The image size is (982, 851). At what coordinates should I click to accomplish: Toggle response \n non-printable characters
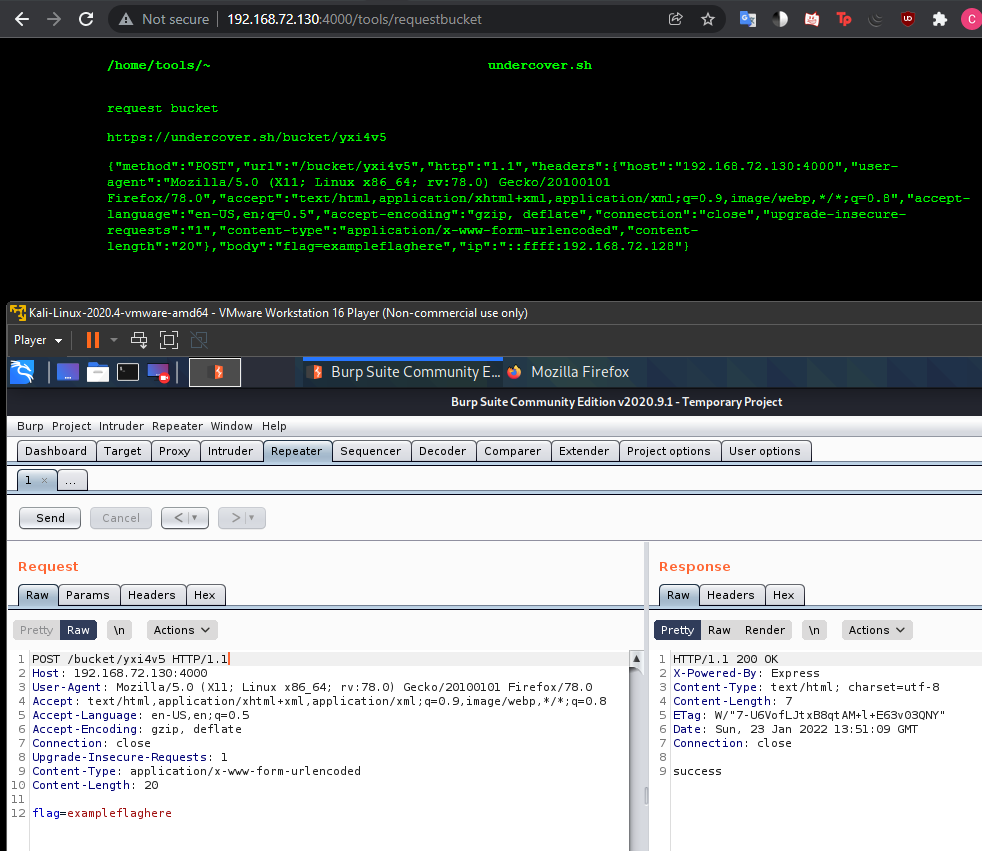coord(814,630)
